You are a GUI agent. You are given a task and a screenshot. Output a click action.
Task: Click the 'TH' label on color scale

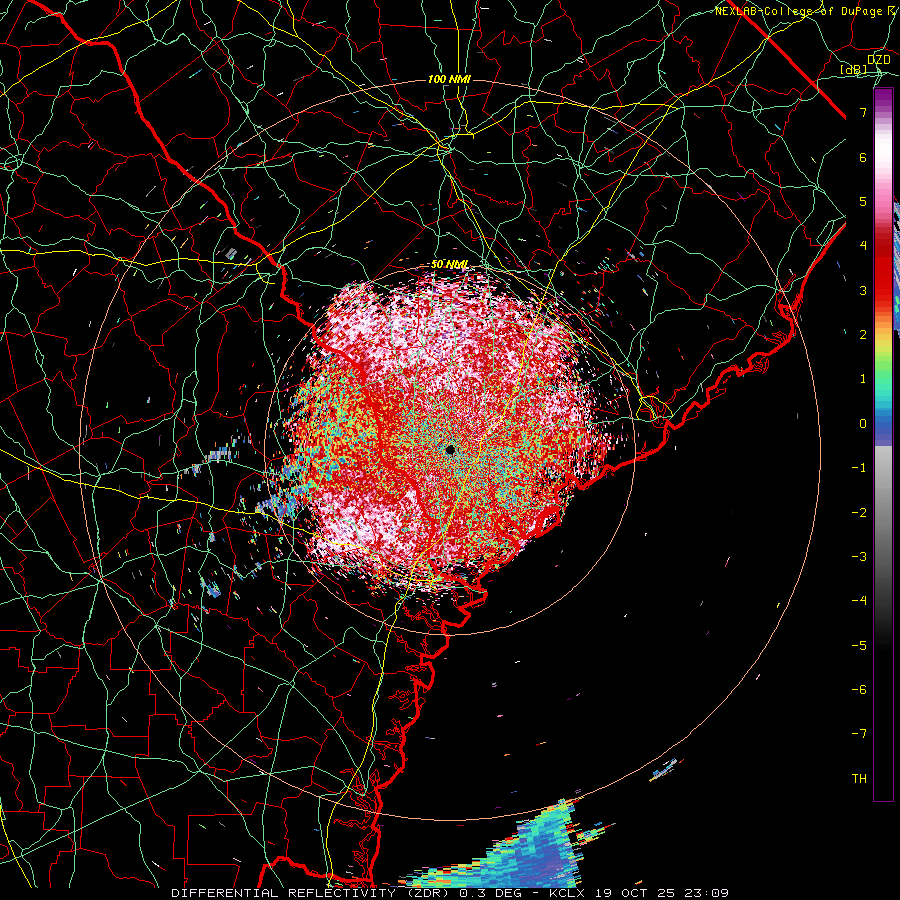859,779
